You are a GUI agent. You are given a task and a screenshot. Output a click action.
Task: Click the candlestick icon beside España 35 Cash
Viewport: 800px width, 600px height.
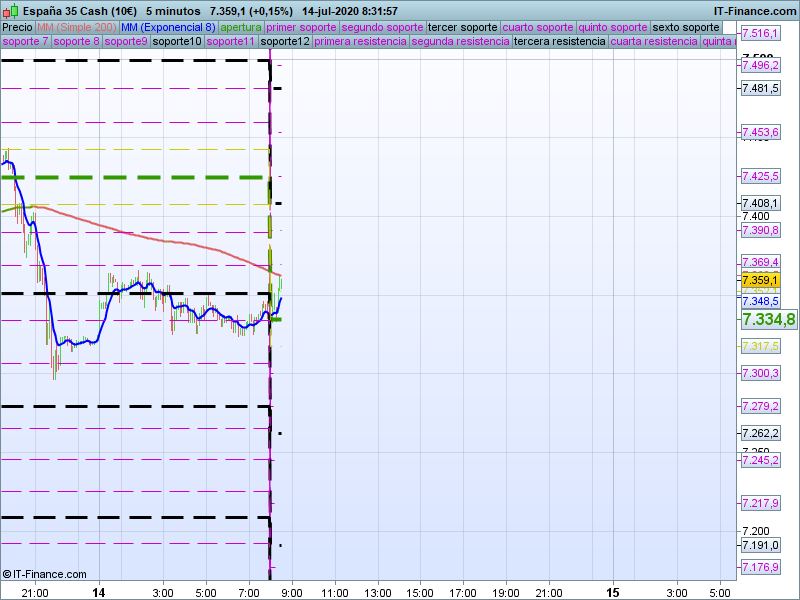(11, 11)
